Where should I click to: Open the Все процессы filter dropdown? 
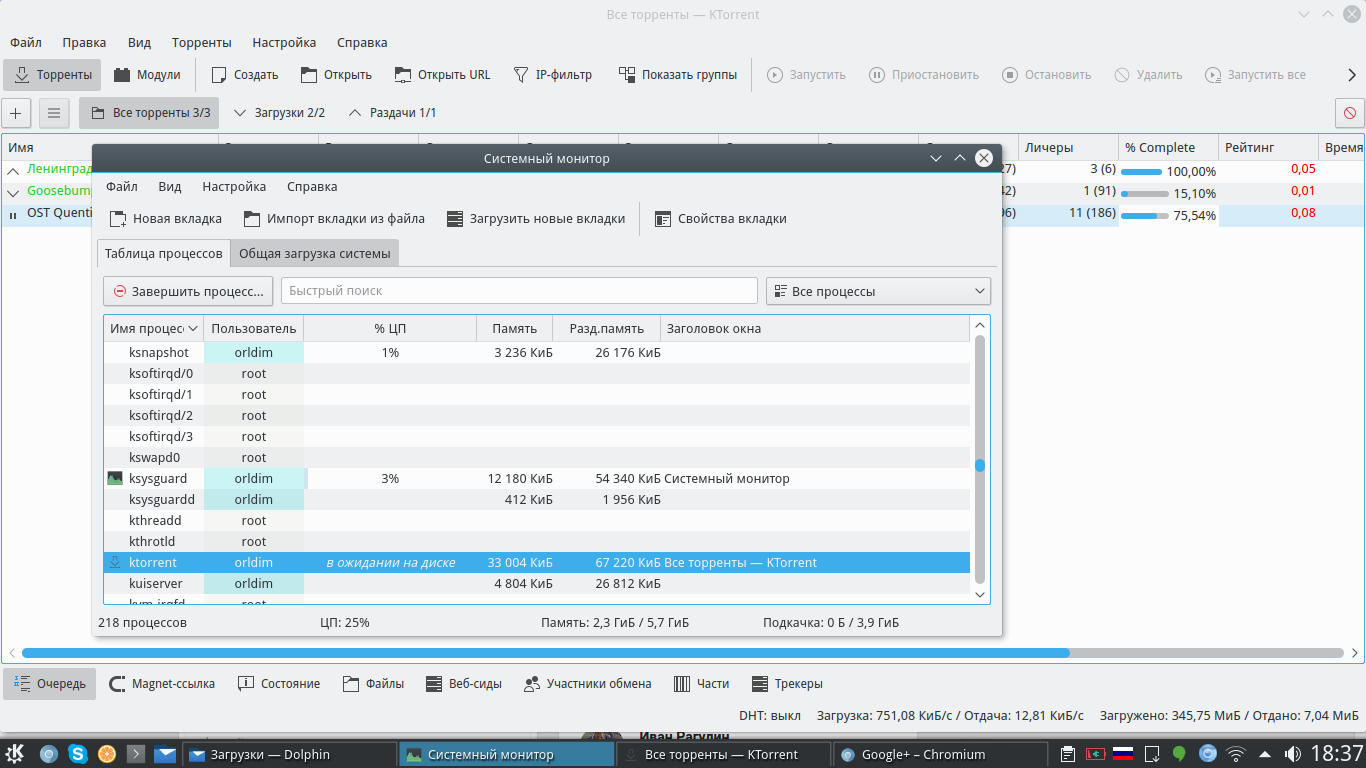(x=878, y=291)
